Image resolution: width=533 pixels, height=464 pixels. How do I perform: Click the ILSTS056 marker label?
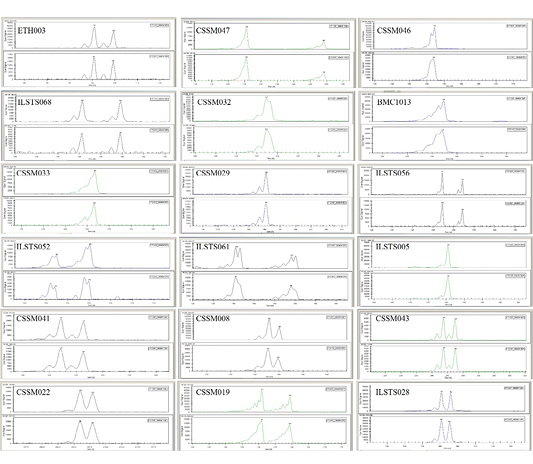[393, 173]
